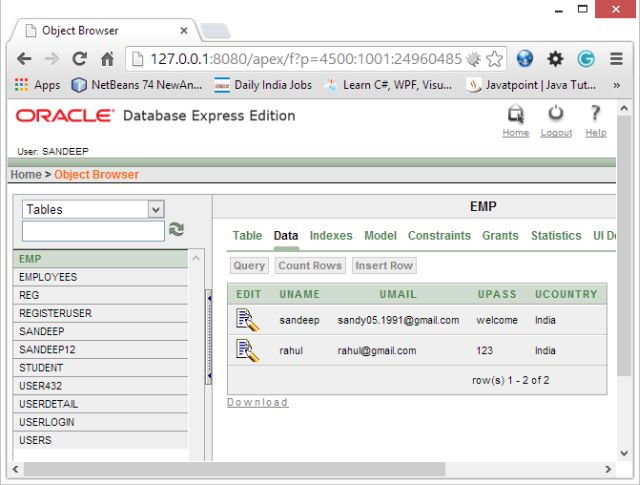The height and width of the screenshot is (485, 640).
Task: Click the Home breadcrumb link
Action: [26, 175]
